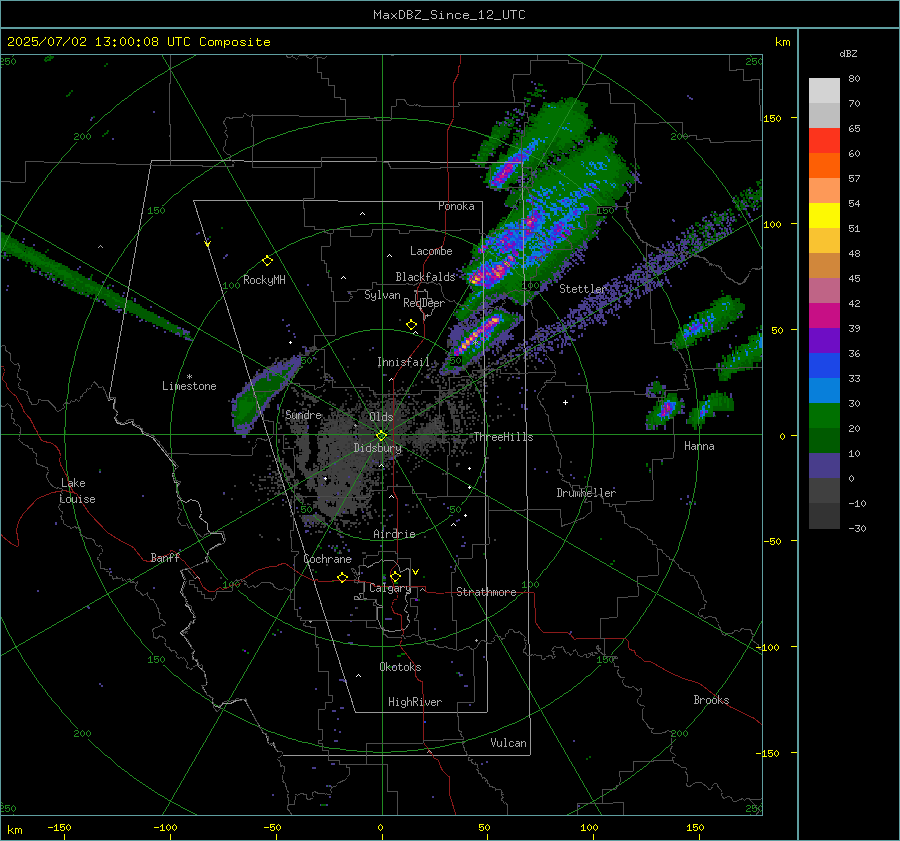Click the Blackfalds city label

point(425,277)
